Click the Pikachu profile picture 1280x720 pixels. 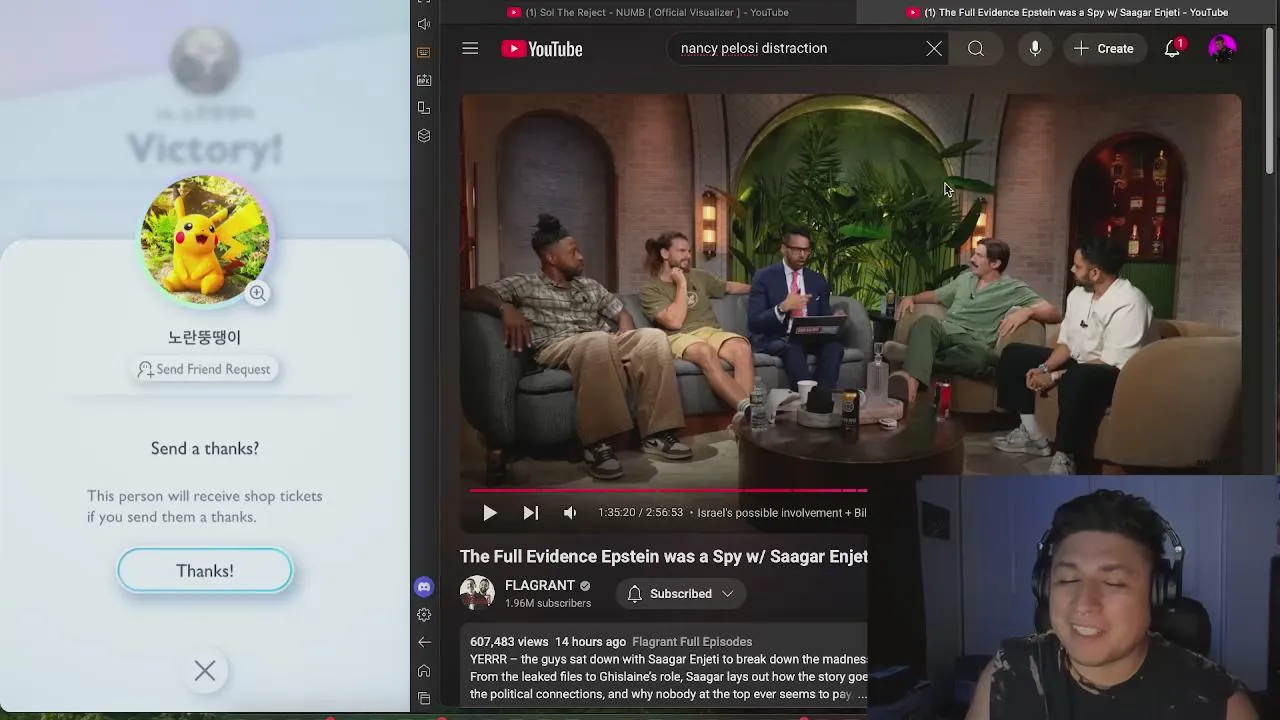pos(205,240)
